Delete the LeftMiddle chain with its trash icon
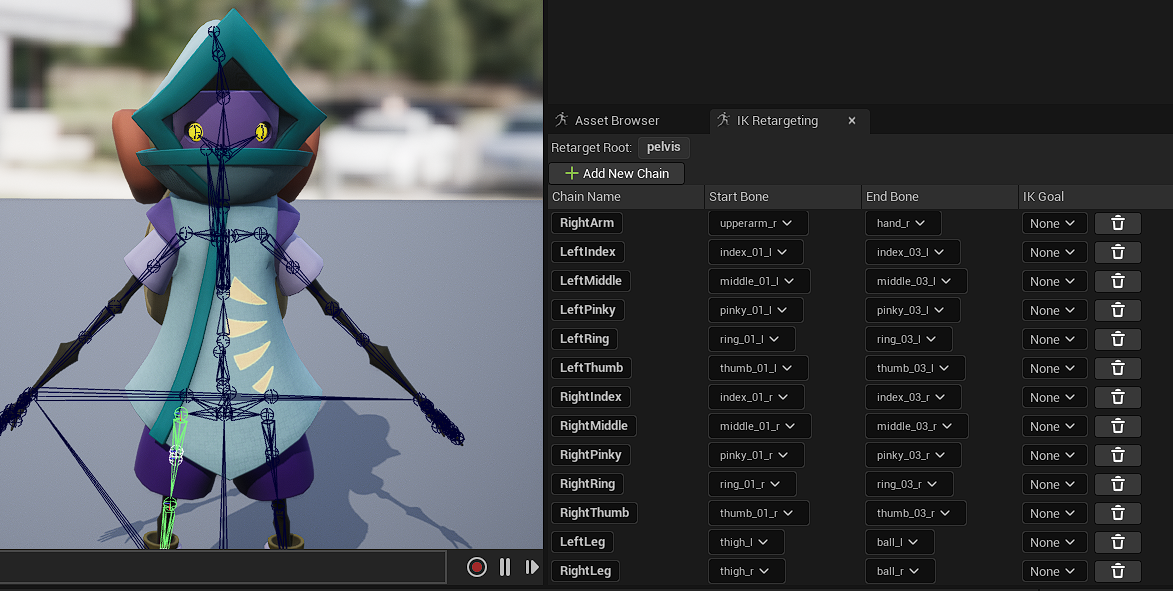This screenshot has width=1173, height=591. point(1118,281)
